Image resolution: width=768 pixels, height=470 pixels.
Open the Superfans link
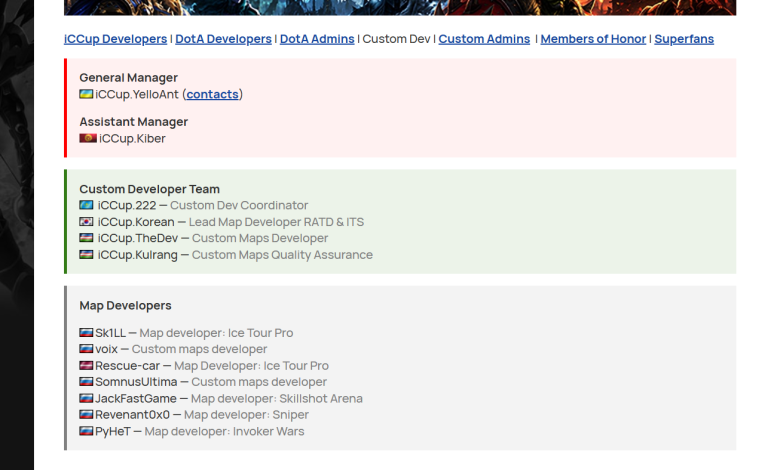coord(684,39)
